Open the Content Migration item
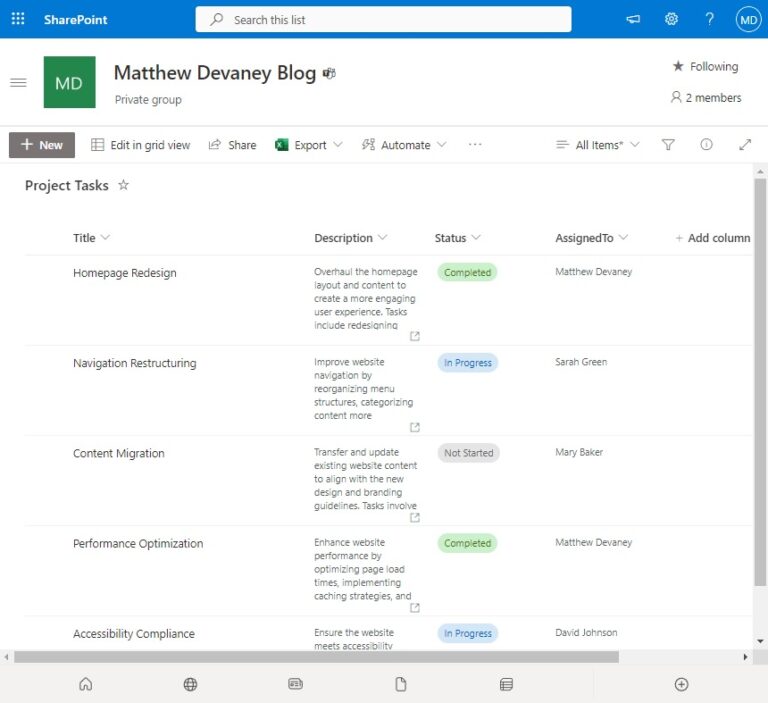 point(119,453)
